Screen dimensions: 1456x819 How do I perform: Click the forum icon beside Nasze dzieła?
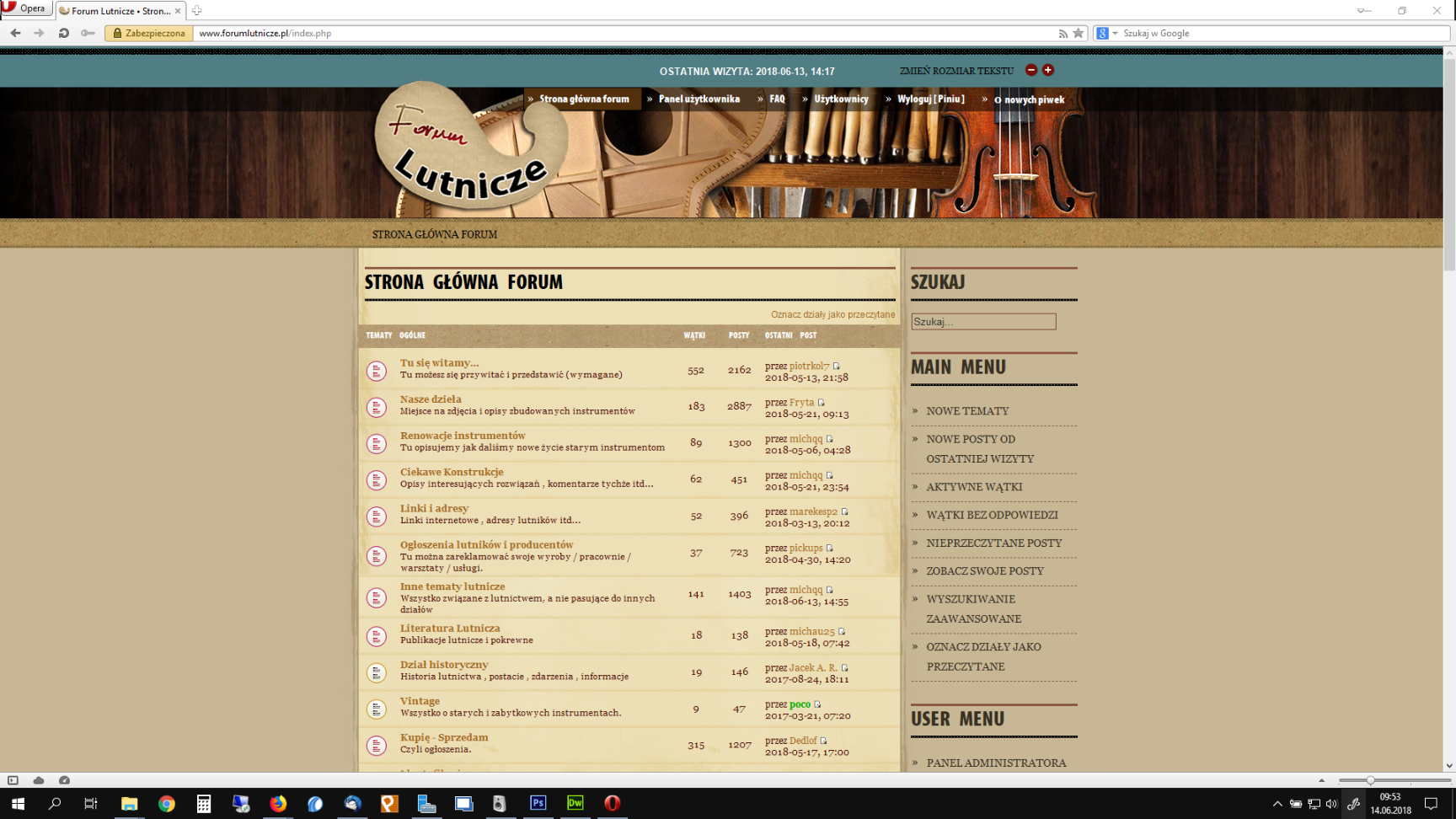(377, 407)
